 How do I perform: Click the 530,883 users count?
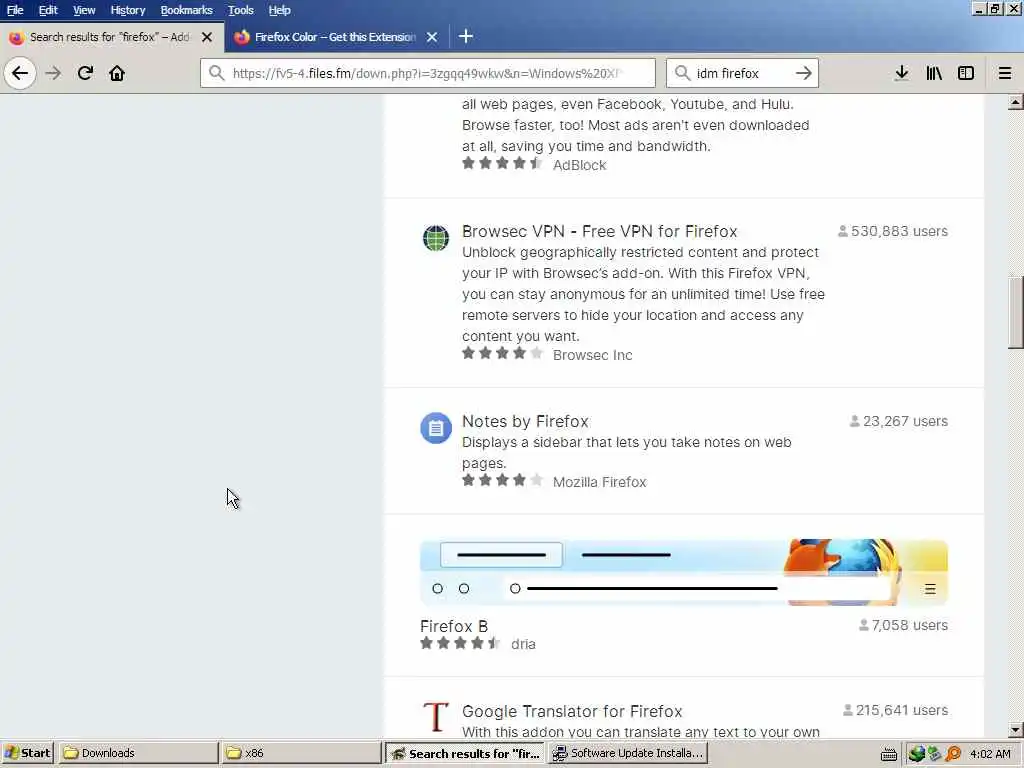893,231
